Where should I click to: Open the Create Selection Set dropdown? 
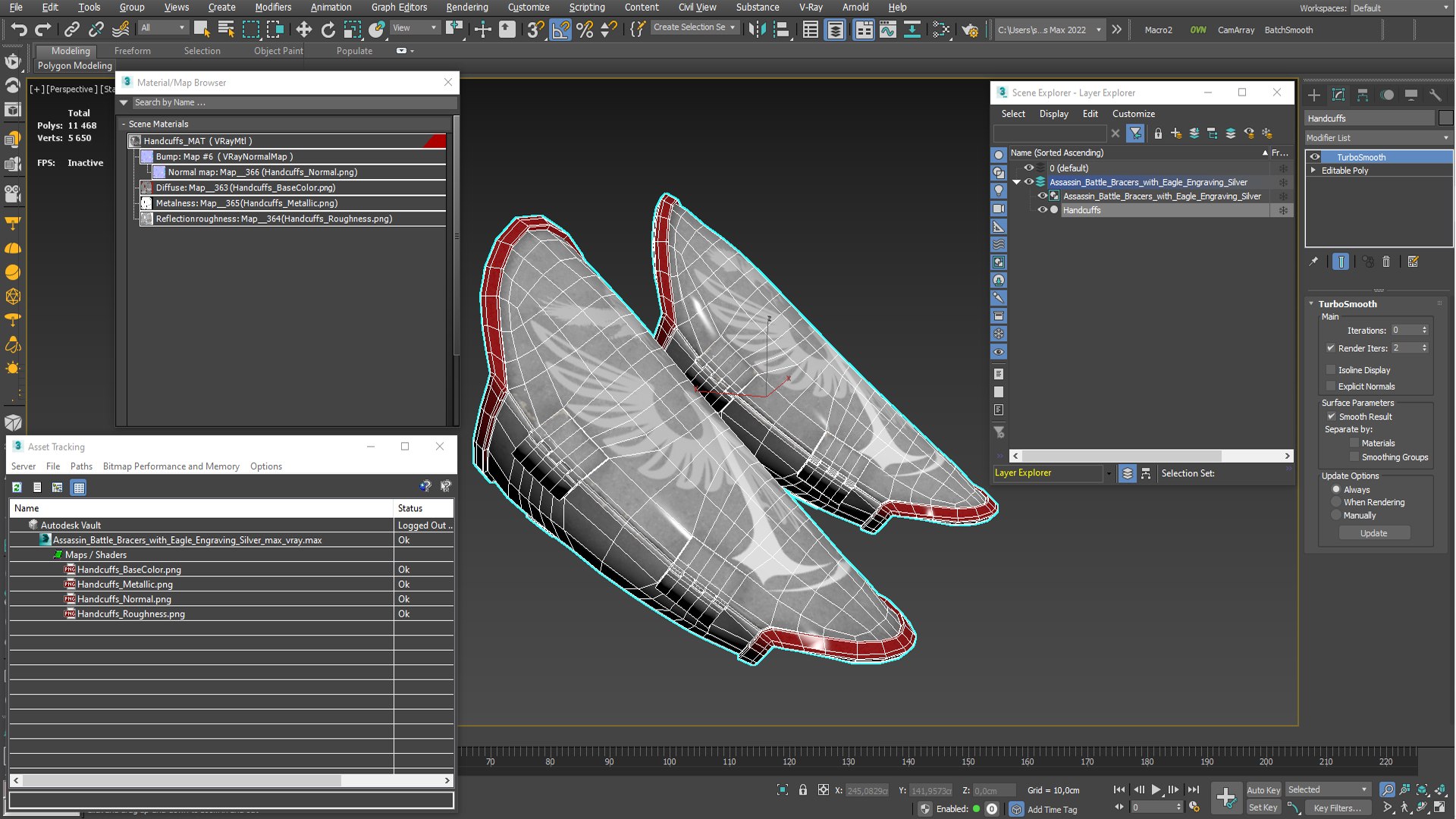[x=694, y=27]
